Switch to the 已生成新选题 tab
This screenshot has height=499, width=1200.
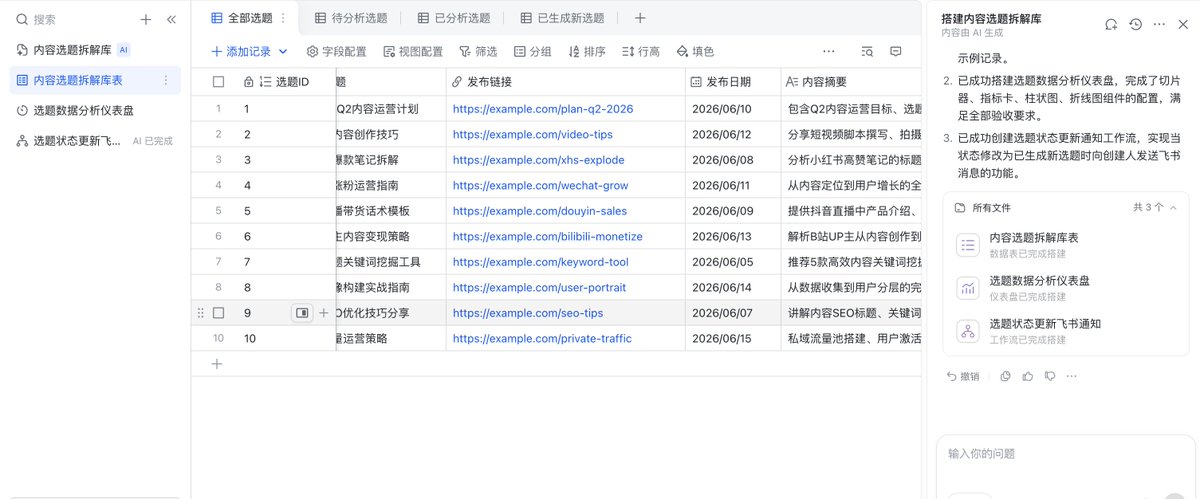[x=563, y=18]
